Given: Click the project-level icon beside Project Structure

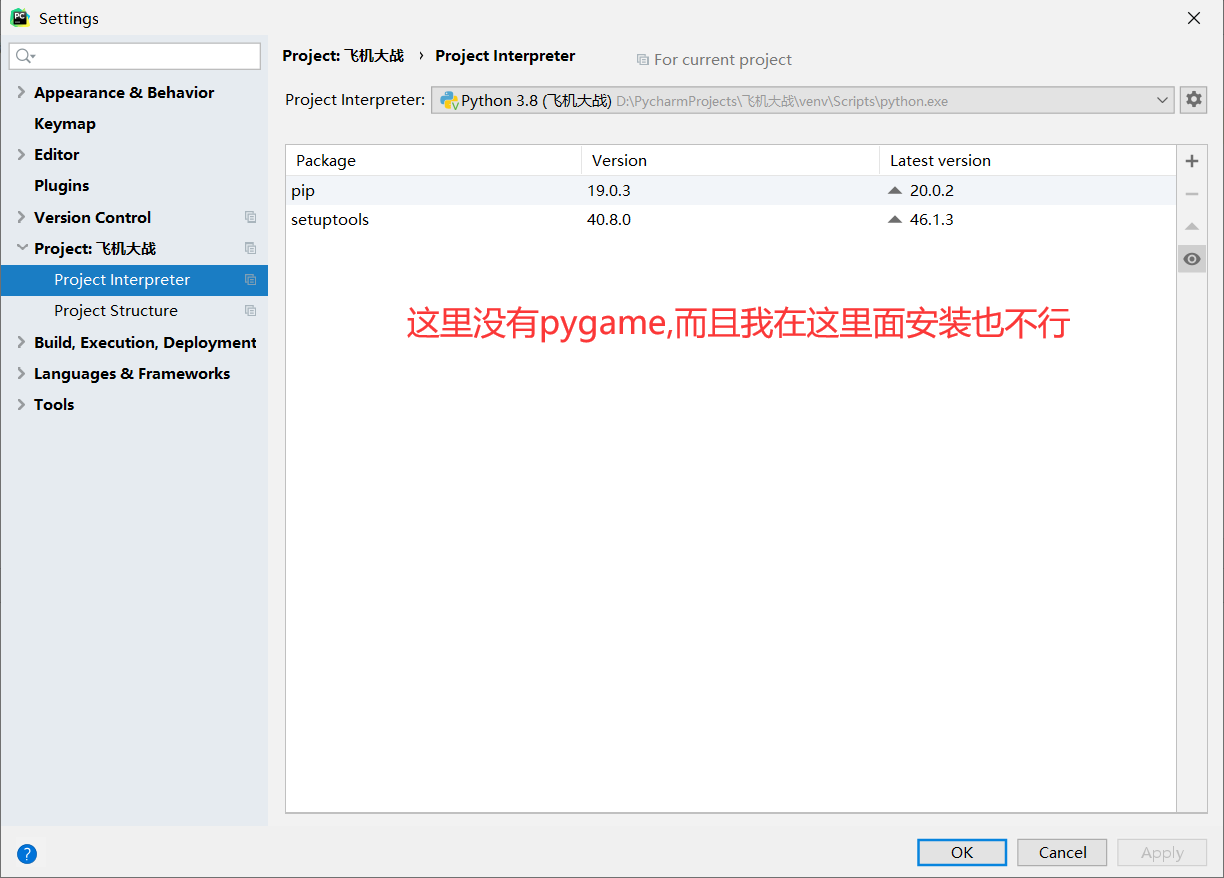Looking at the screenshot, I should [x=250, y=311].
